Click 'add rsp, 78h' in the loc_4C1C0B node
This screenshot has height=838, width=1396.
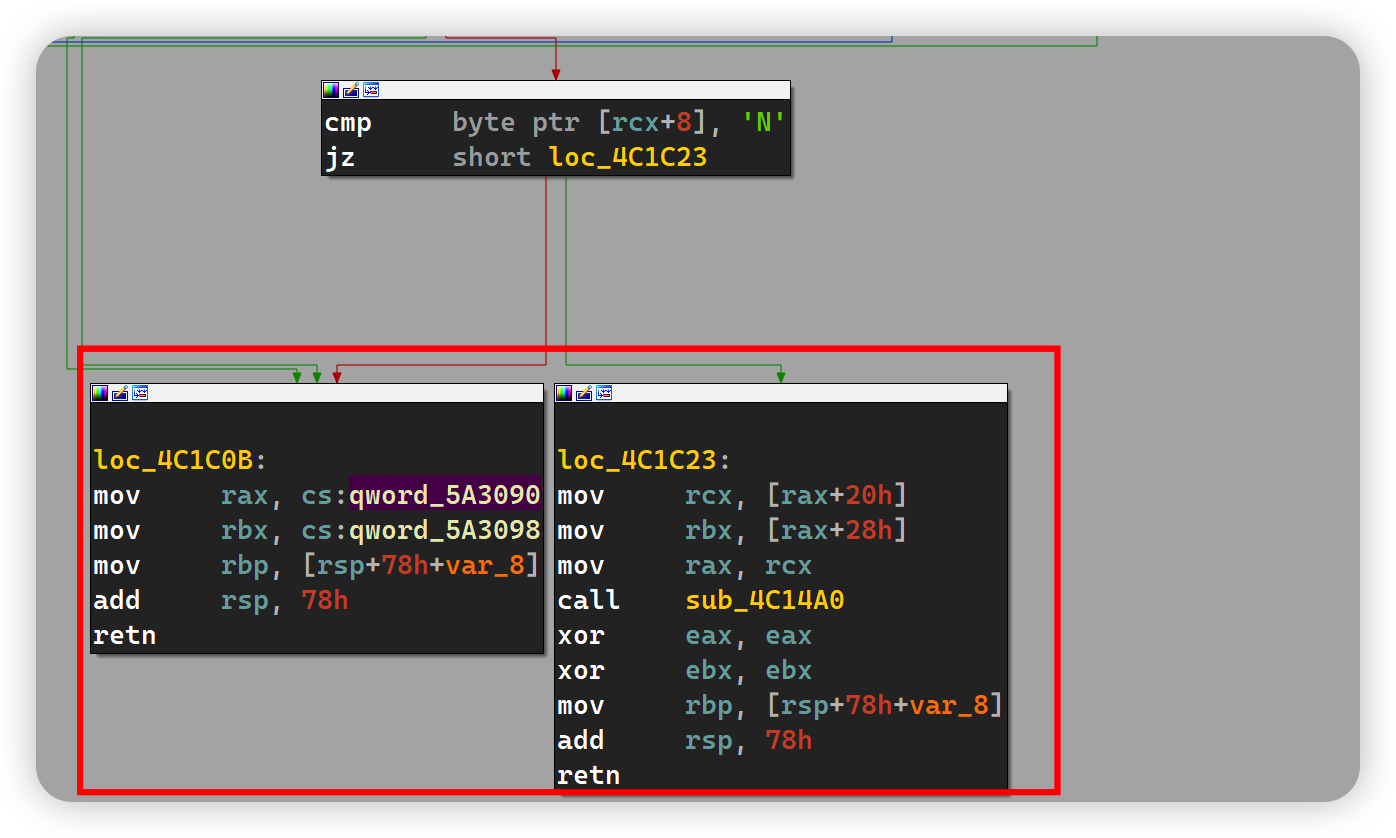click(221, 600)
